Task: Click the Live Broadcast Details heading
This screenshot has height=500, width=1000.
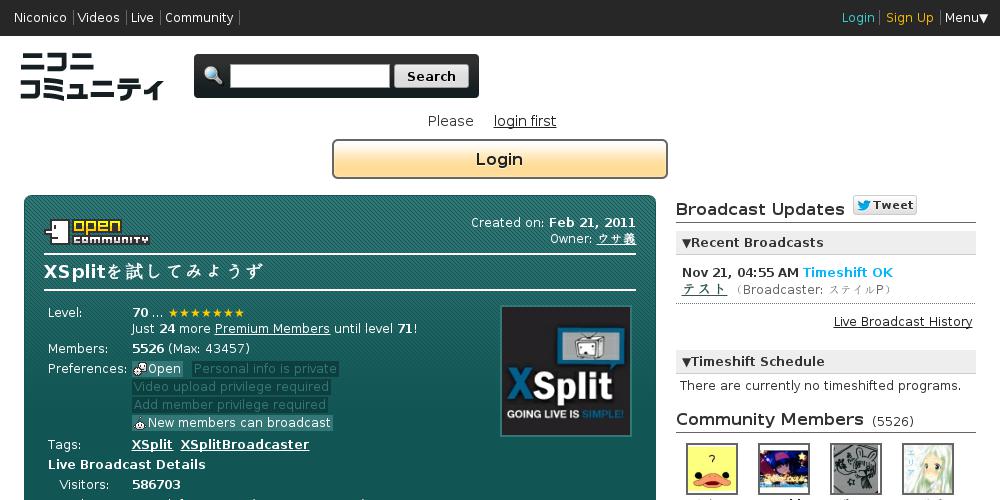Action: pyautogui.click(x=127, y=464)
